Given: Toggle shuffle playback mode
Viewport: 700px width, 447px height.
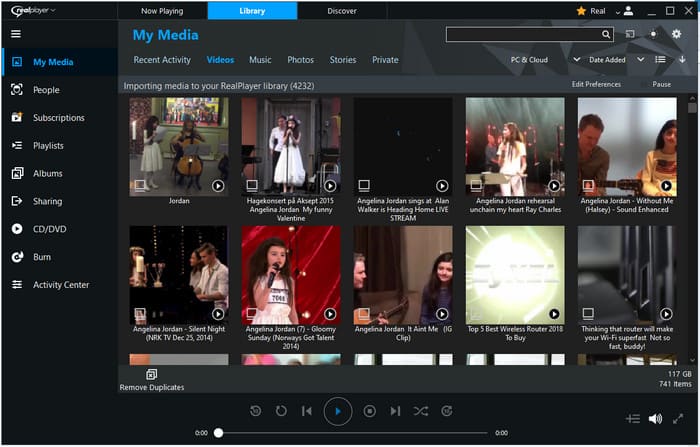Looking at the screenshot, I should click(421, 411).
